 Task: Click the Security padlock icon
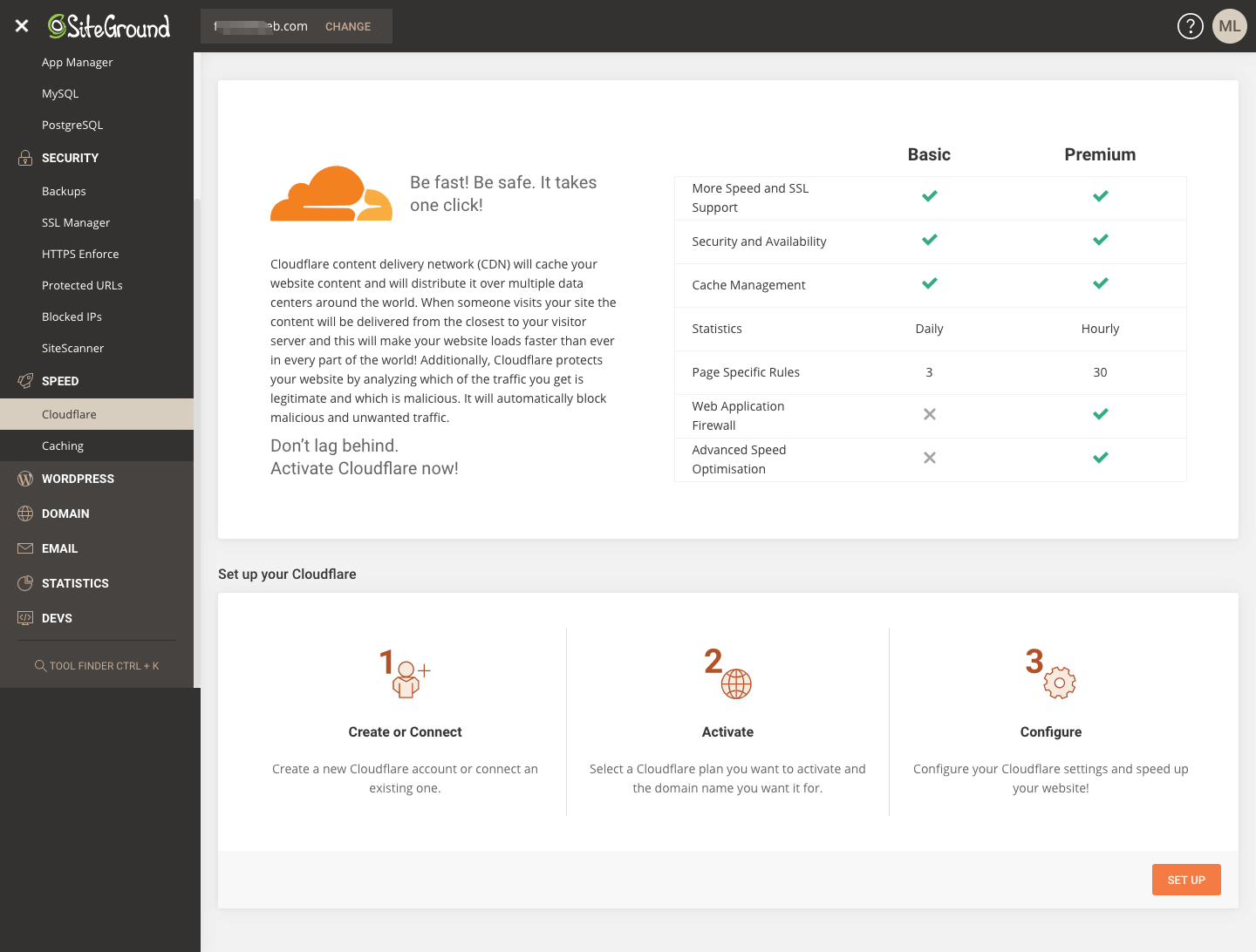(25, 158)
